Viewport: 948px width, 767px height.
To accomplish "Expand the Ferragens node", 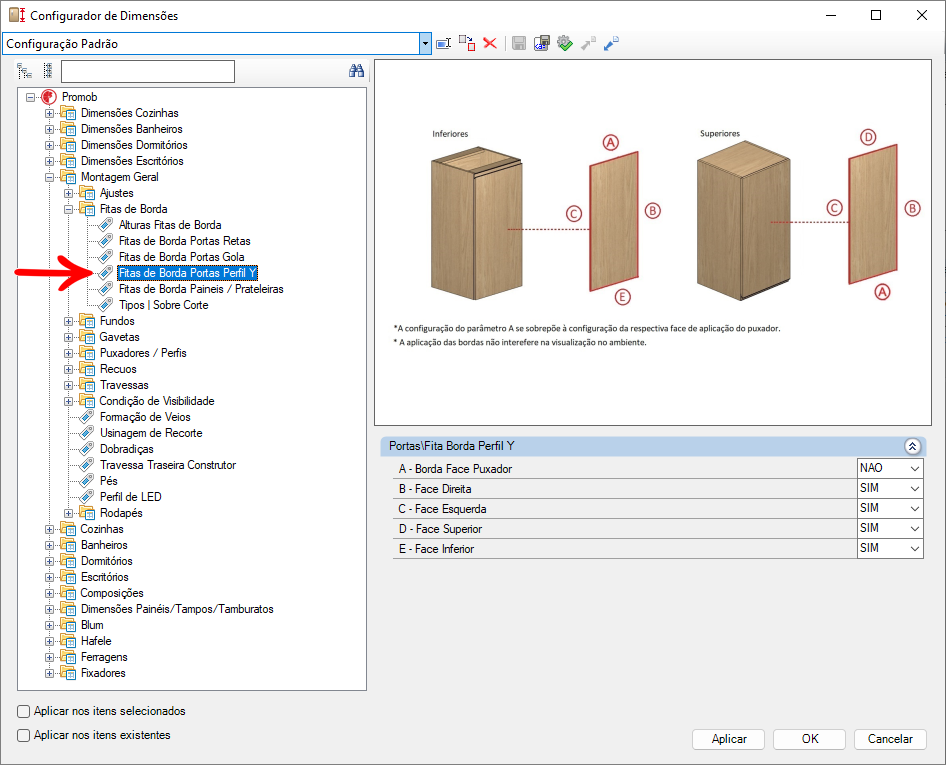I will point(50,657).
